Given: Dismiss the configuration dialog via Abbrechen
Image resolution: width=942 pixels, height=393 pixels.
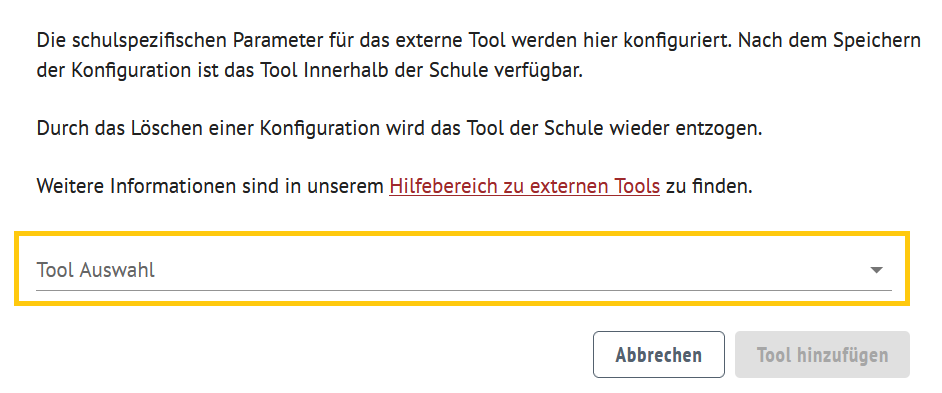Looking at the screenshot, I should click(658, 355).
